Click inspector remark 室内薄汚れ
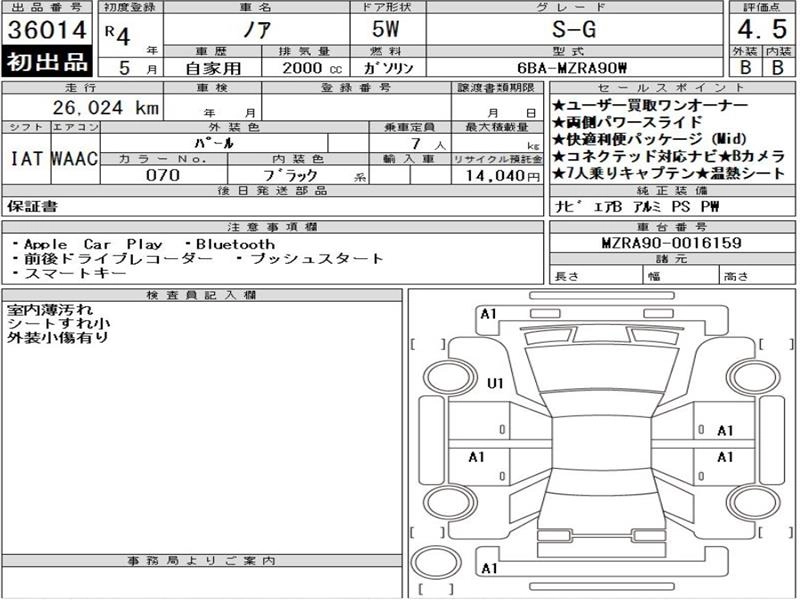Viewport: 800px width, 600px height. point(49,309)
